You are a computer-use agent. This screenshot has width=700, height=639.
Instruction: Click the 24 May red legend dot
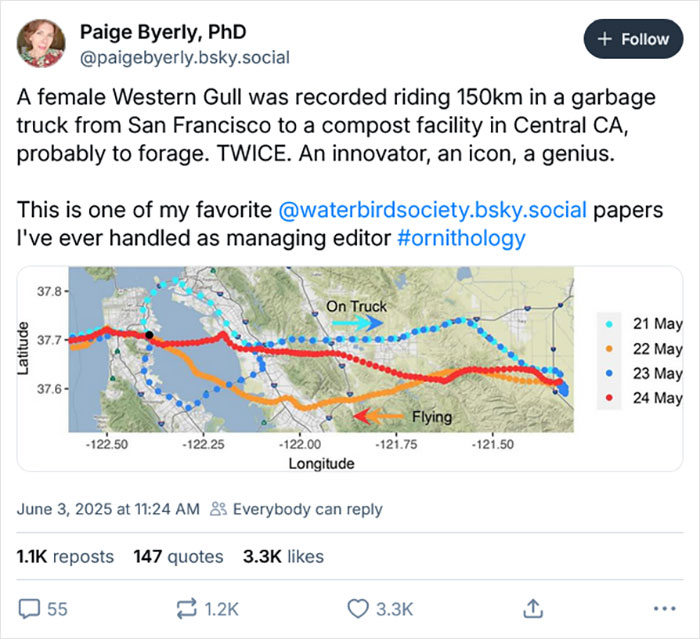pos(610,398)
